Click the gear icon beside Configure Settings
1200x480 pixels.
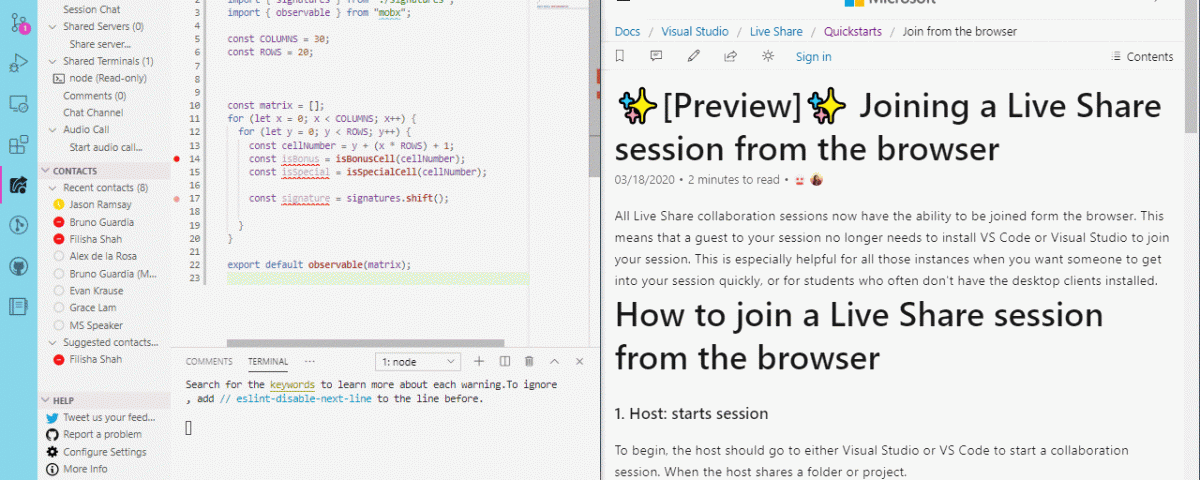(53, 452)
